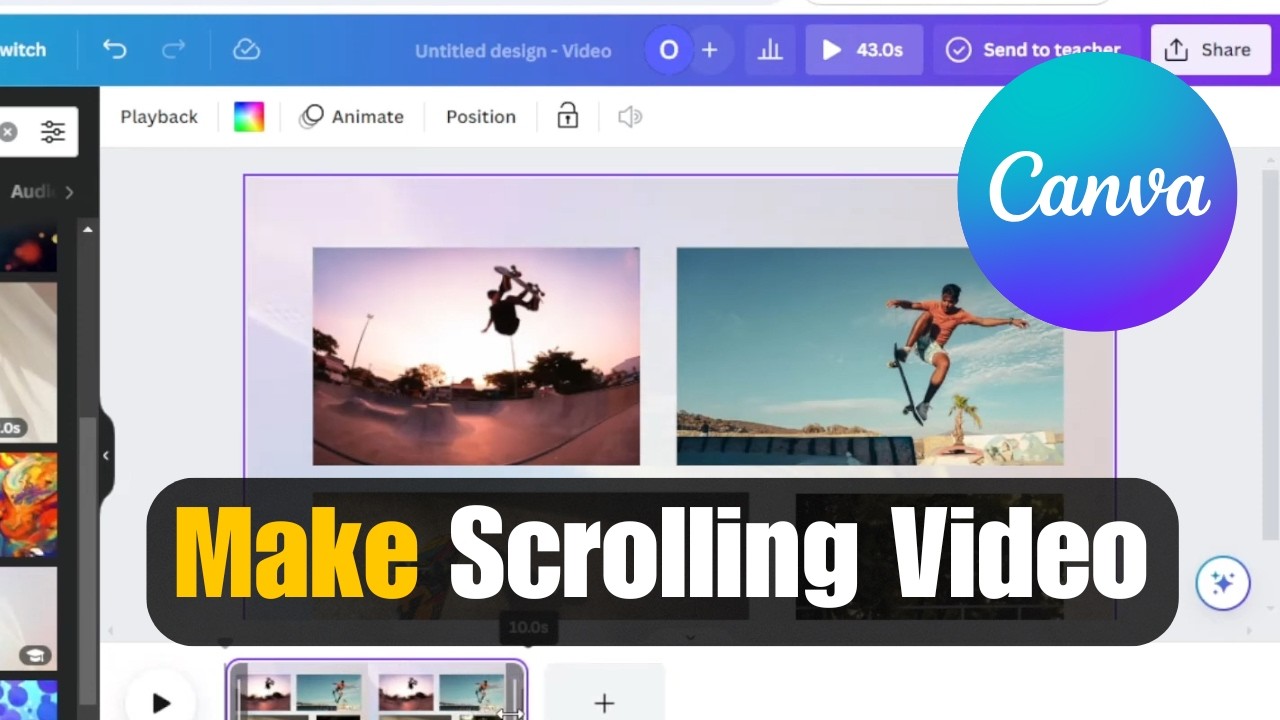Open the Share menu
This screenshot has width=1280, height=720.
[1208, 50]
